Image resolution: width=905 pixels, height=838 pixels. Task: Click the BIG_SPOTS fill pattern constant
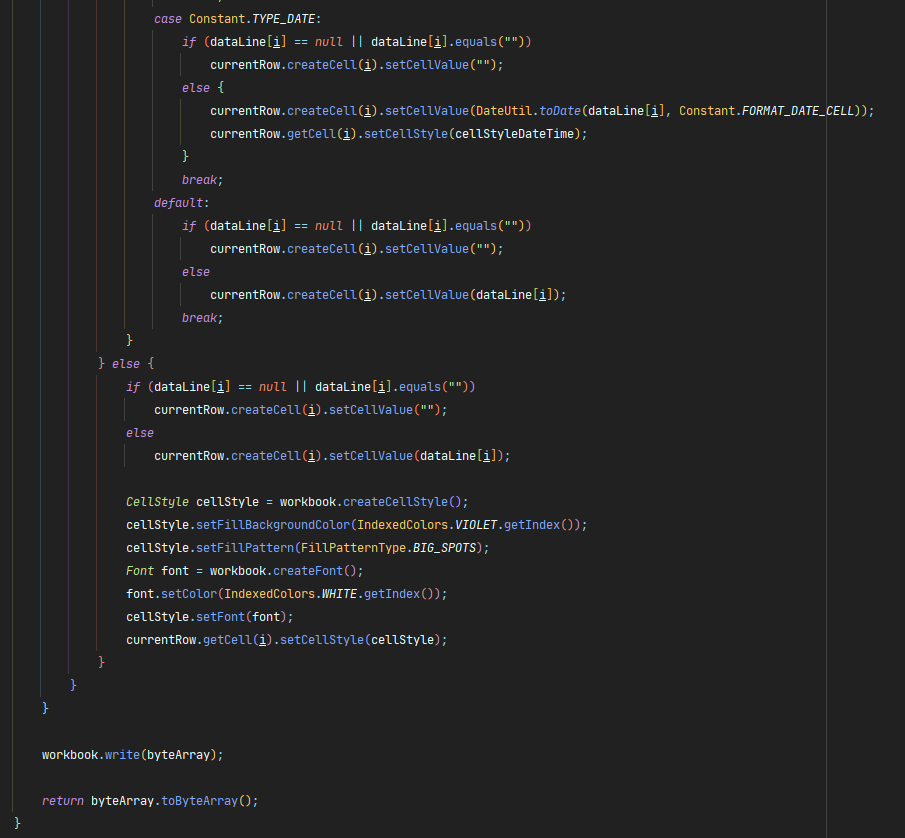tap(444, 548)
